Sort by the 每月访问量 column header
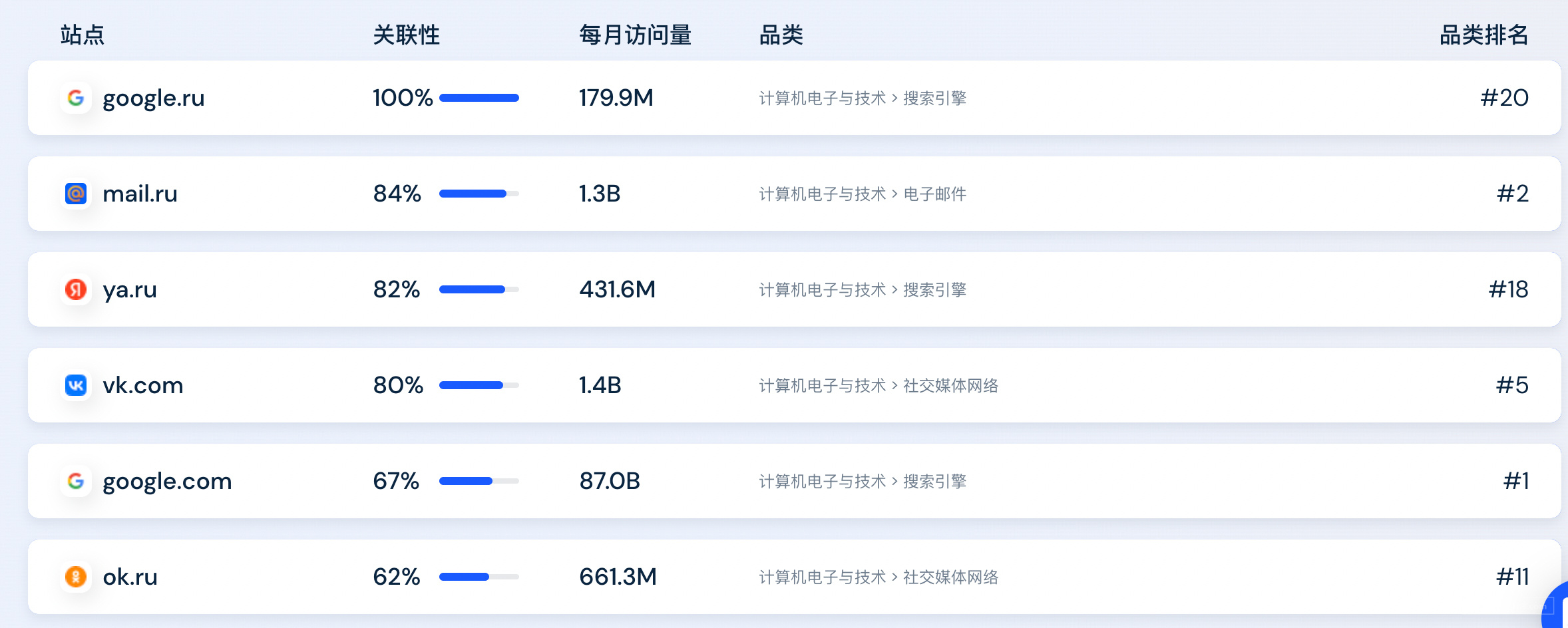Viewport: 1568px width, 628px height. [635, 35]
